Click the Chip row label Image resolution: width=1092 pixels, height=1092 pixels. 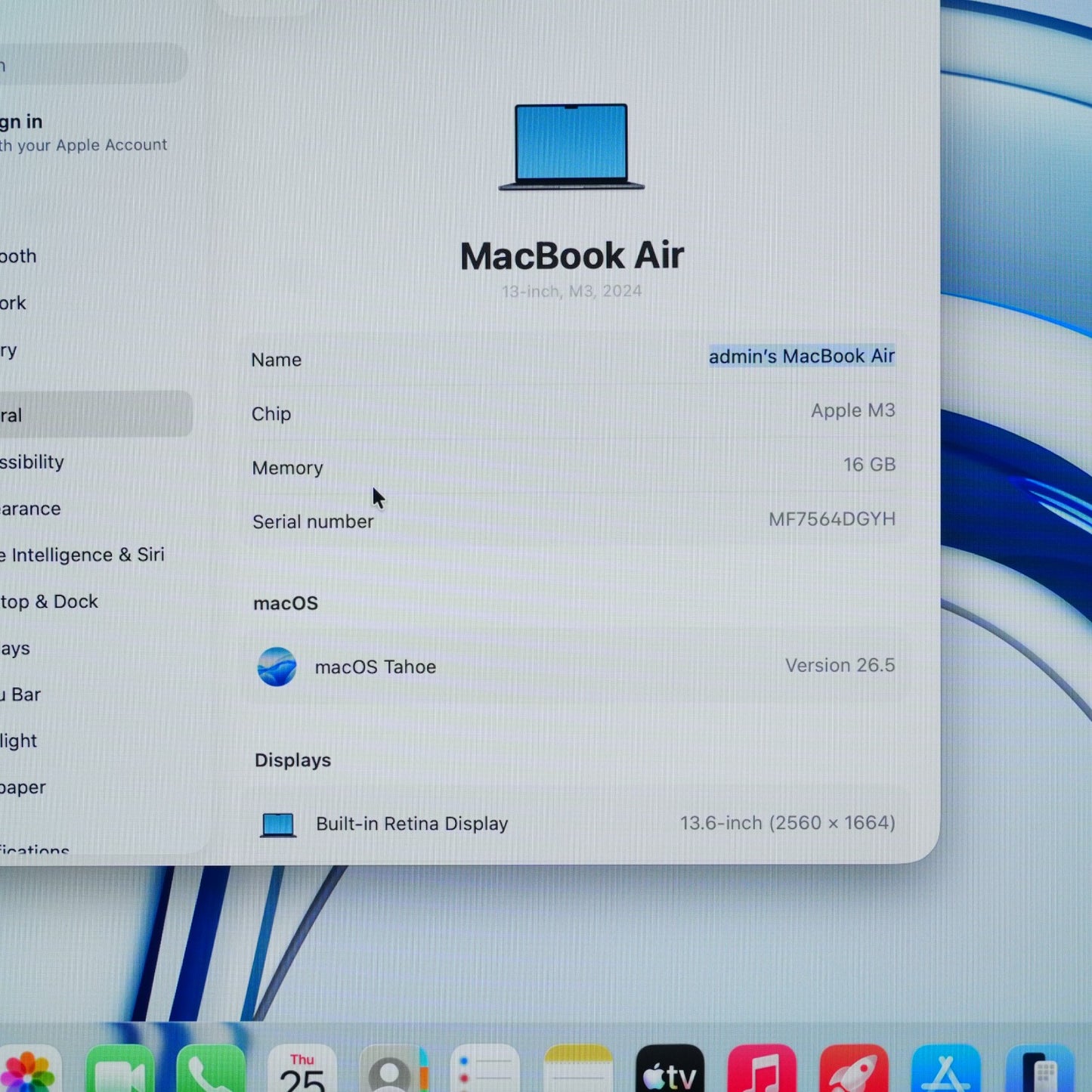(x=271, y=414)
